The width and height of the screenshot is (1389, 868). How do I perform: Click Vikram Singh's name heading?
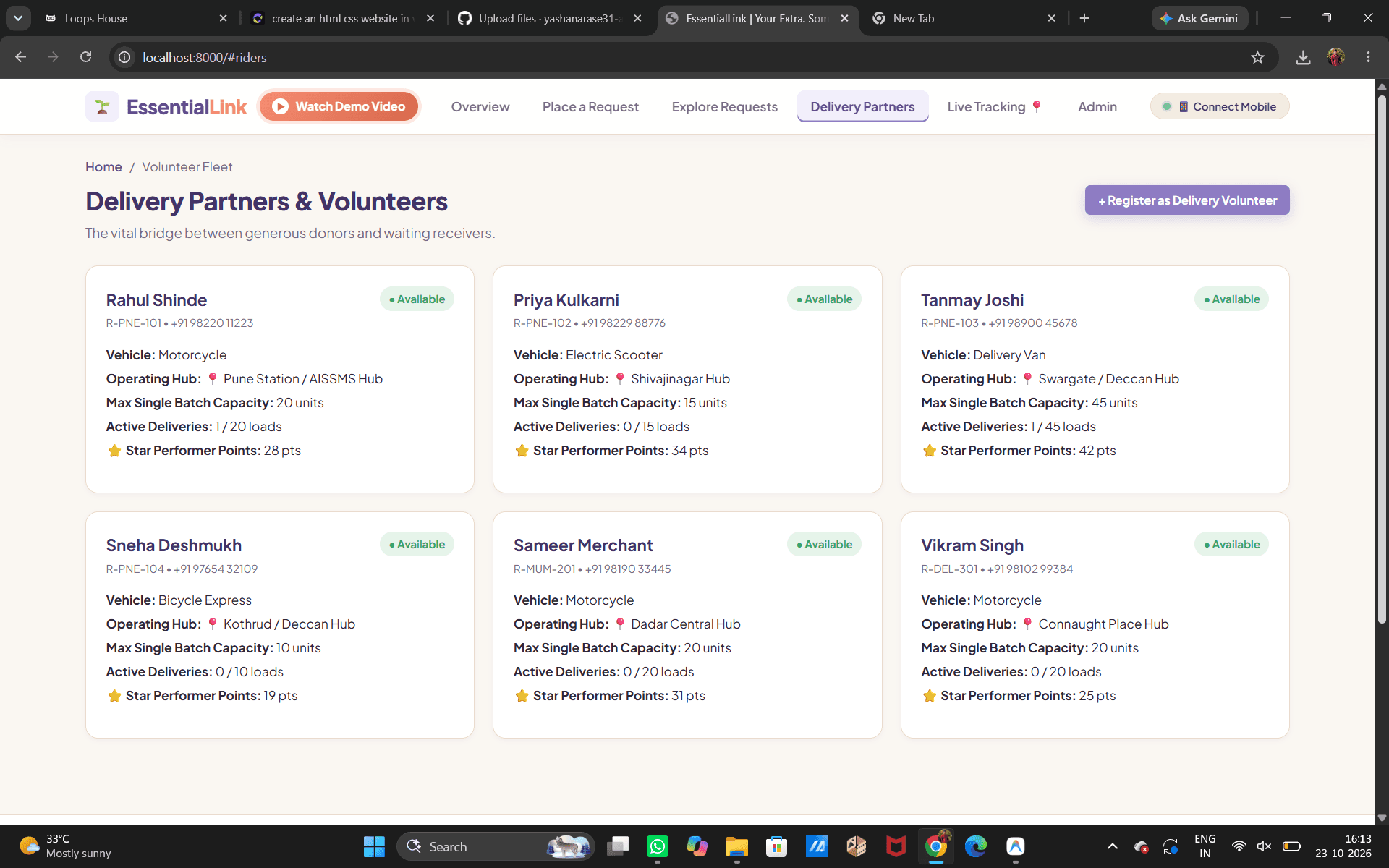[972, 545]
